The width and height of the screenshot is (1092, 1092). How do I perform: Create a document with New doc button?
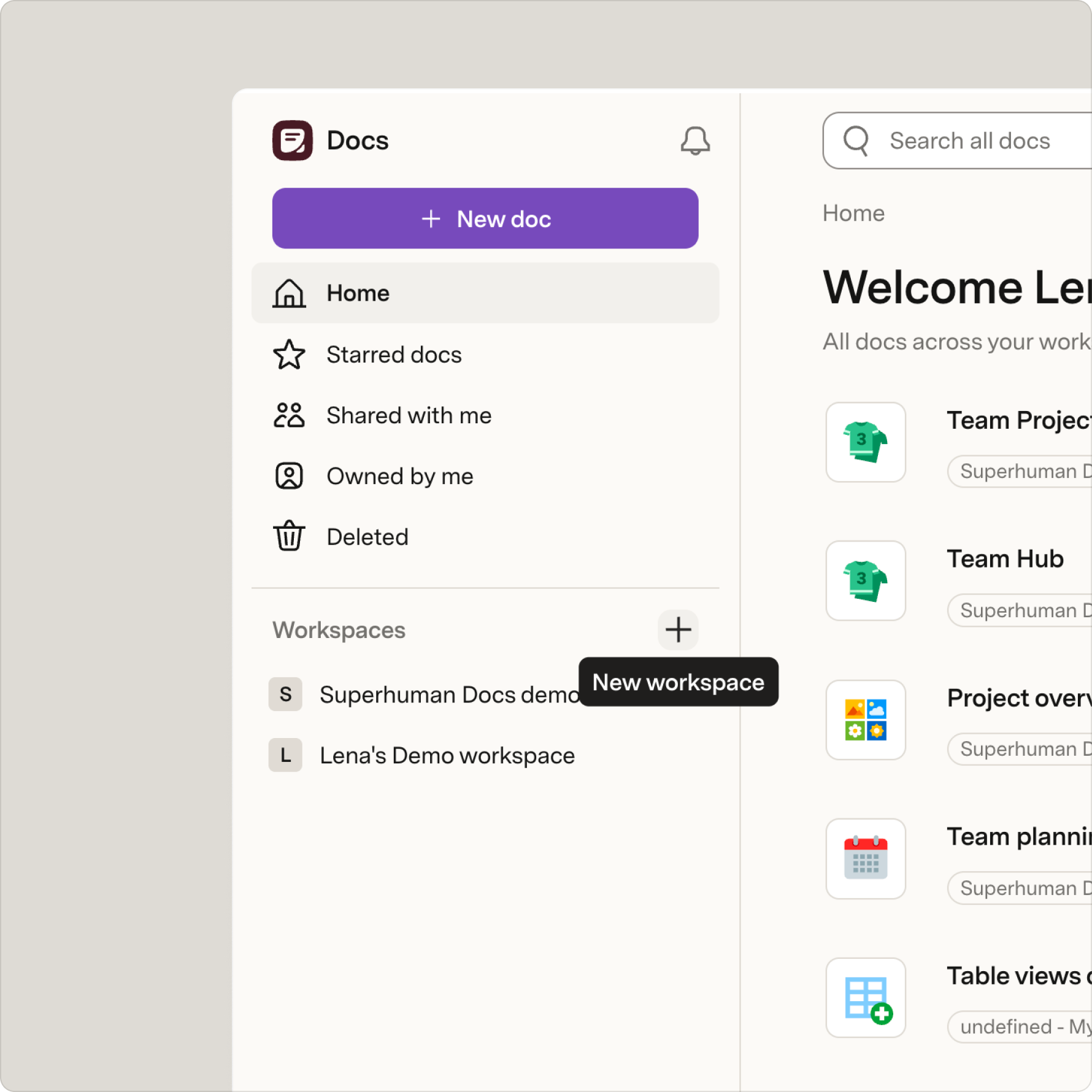click(x=485, y=218)
